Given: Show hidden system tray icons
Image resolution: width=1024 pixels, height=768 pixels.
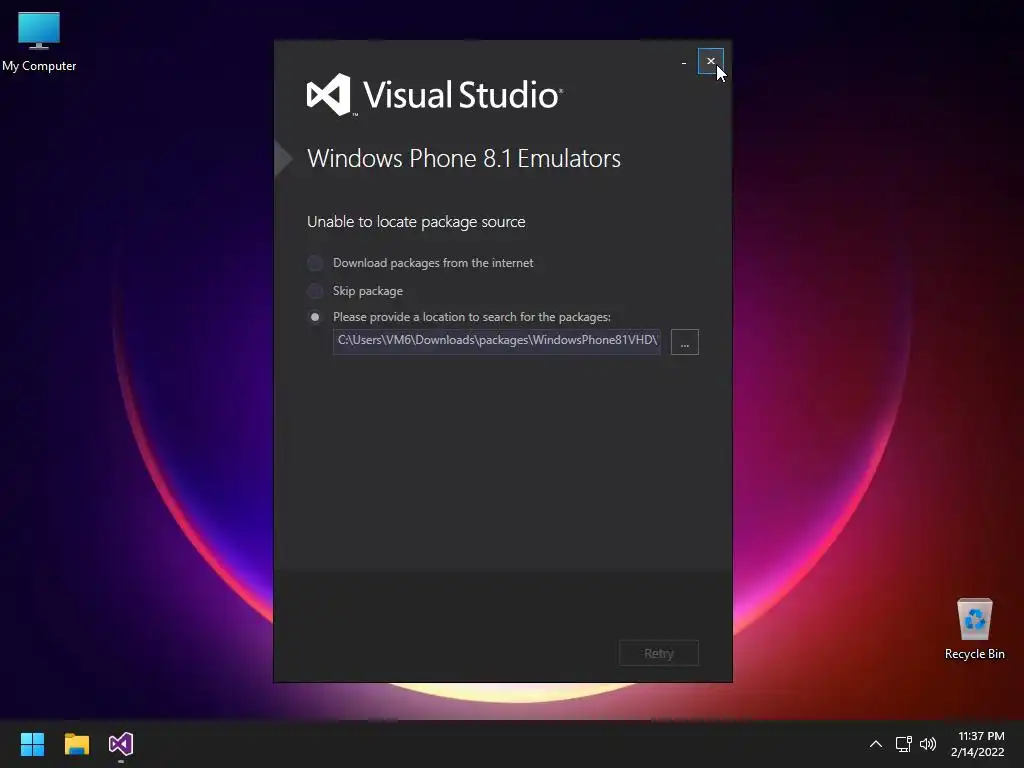Looking at the screenshot, I should (x=876, y=744).
